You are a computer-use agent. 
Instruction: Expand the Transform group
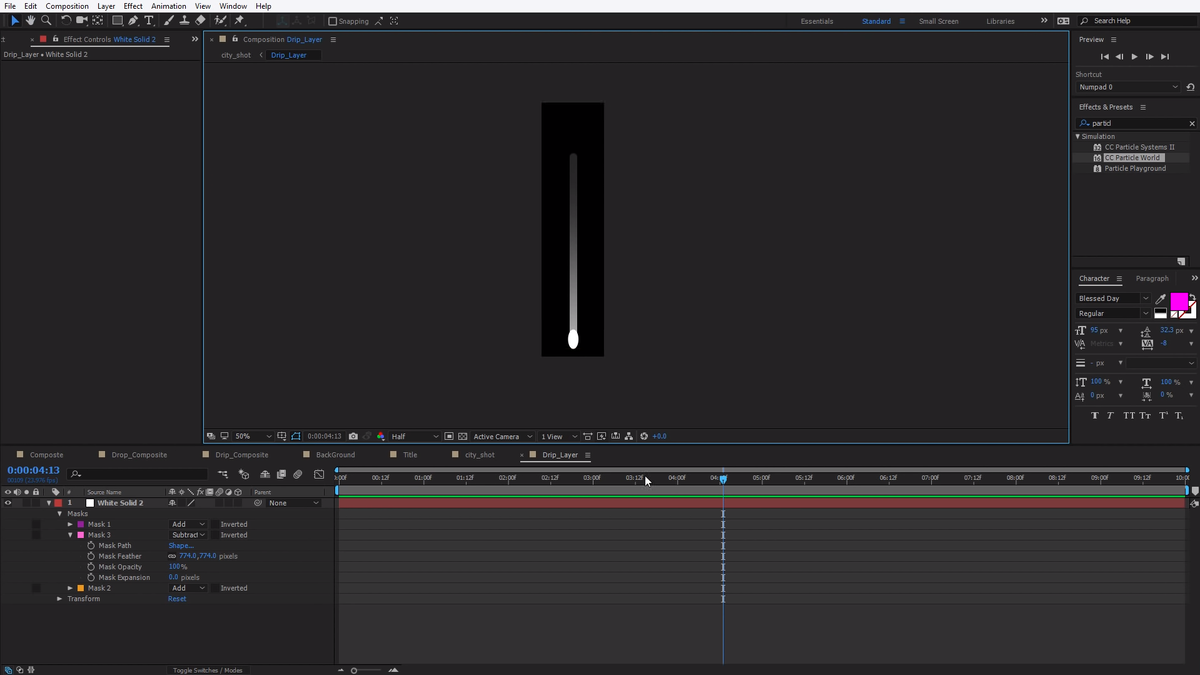60,599
